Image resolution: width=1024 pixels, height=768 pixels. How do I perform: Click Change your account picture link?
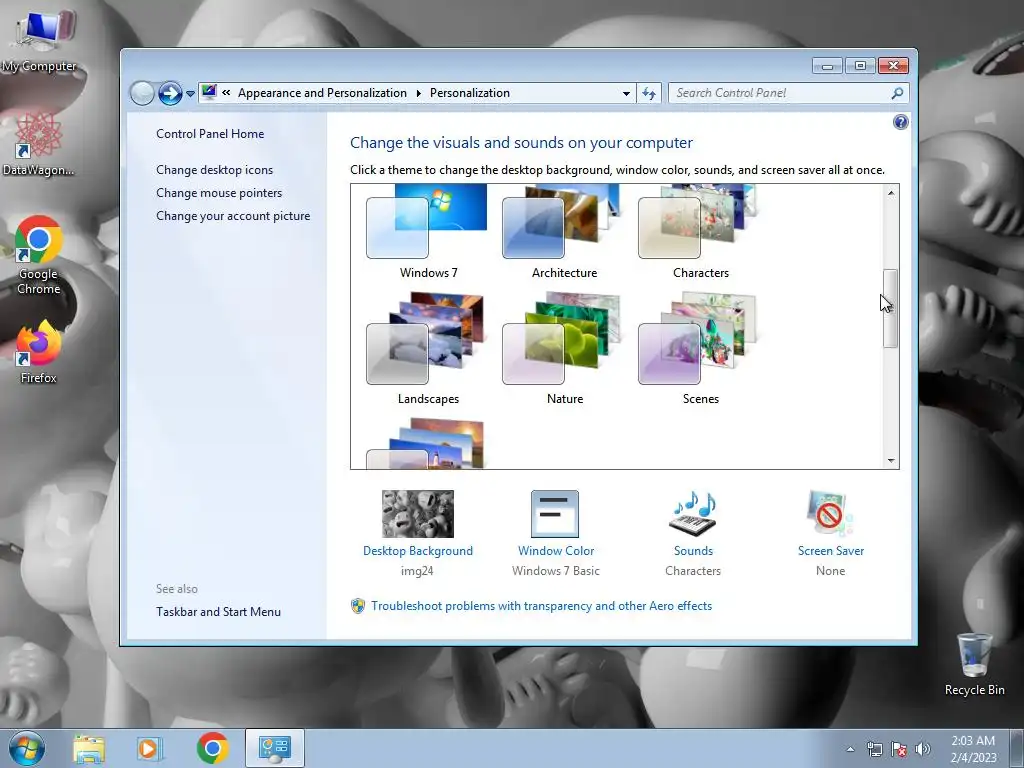[x=233, y=216]
